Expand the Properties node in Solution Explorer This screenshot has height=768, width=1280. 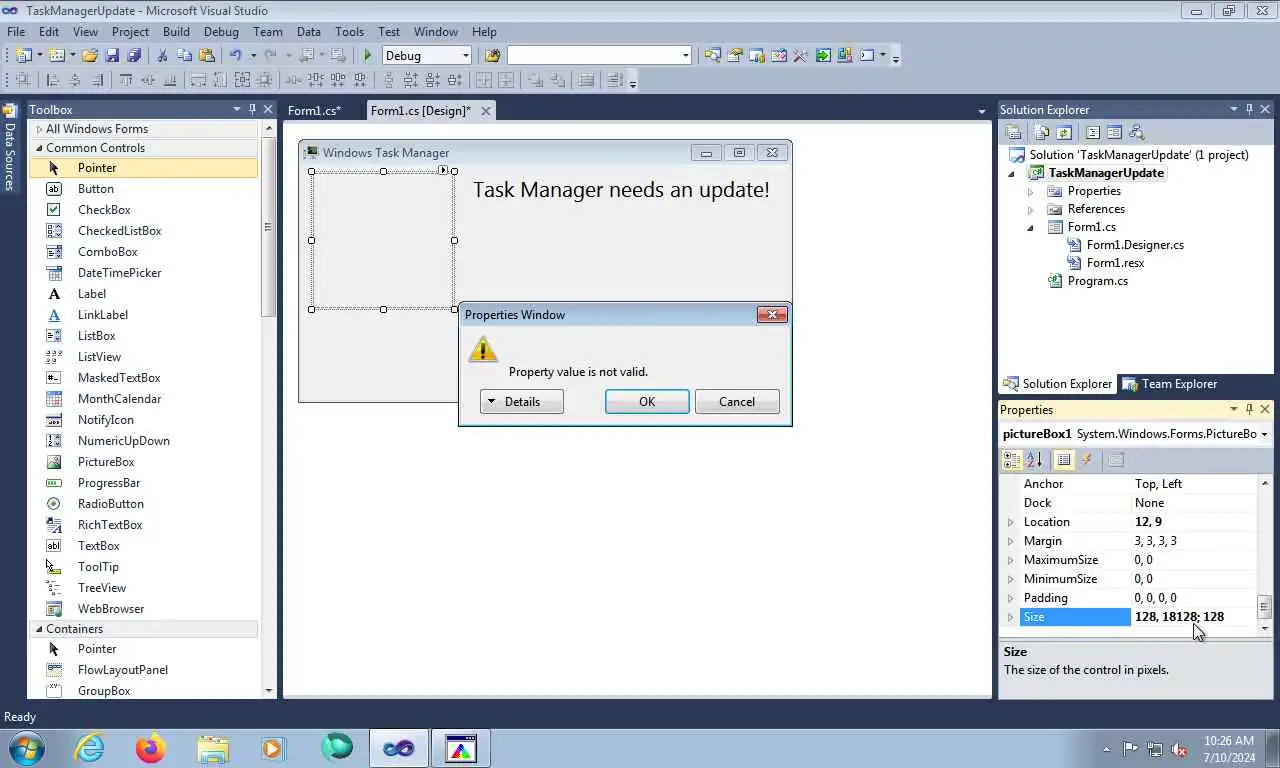click(1030, 191)
